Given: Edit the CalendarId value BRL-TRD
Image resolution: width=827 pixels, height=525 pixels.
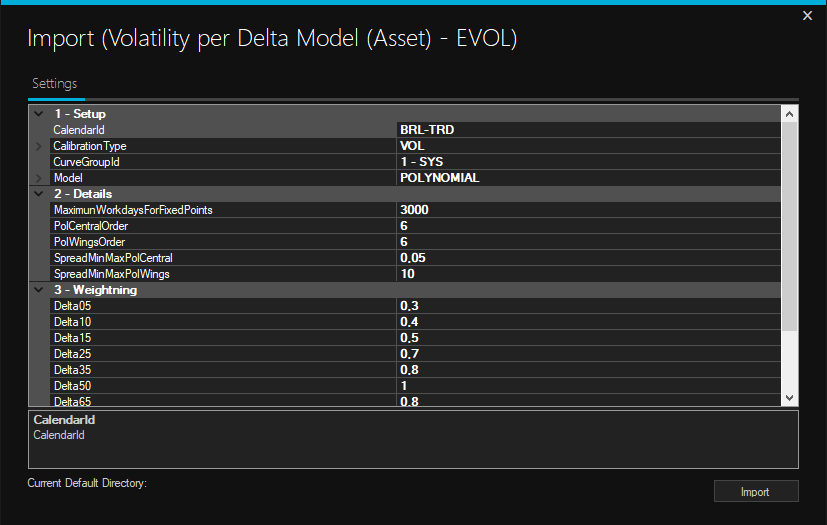Looking at the screenshot, I should [x=587, y=130].
